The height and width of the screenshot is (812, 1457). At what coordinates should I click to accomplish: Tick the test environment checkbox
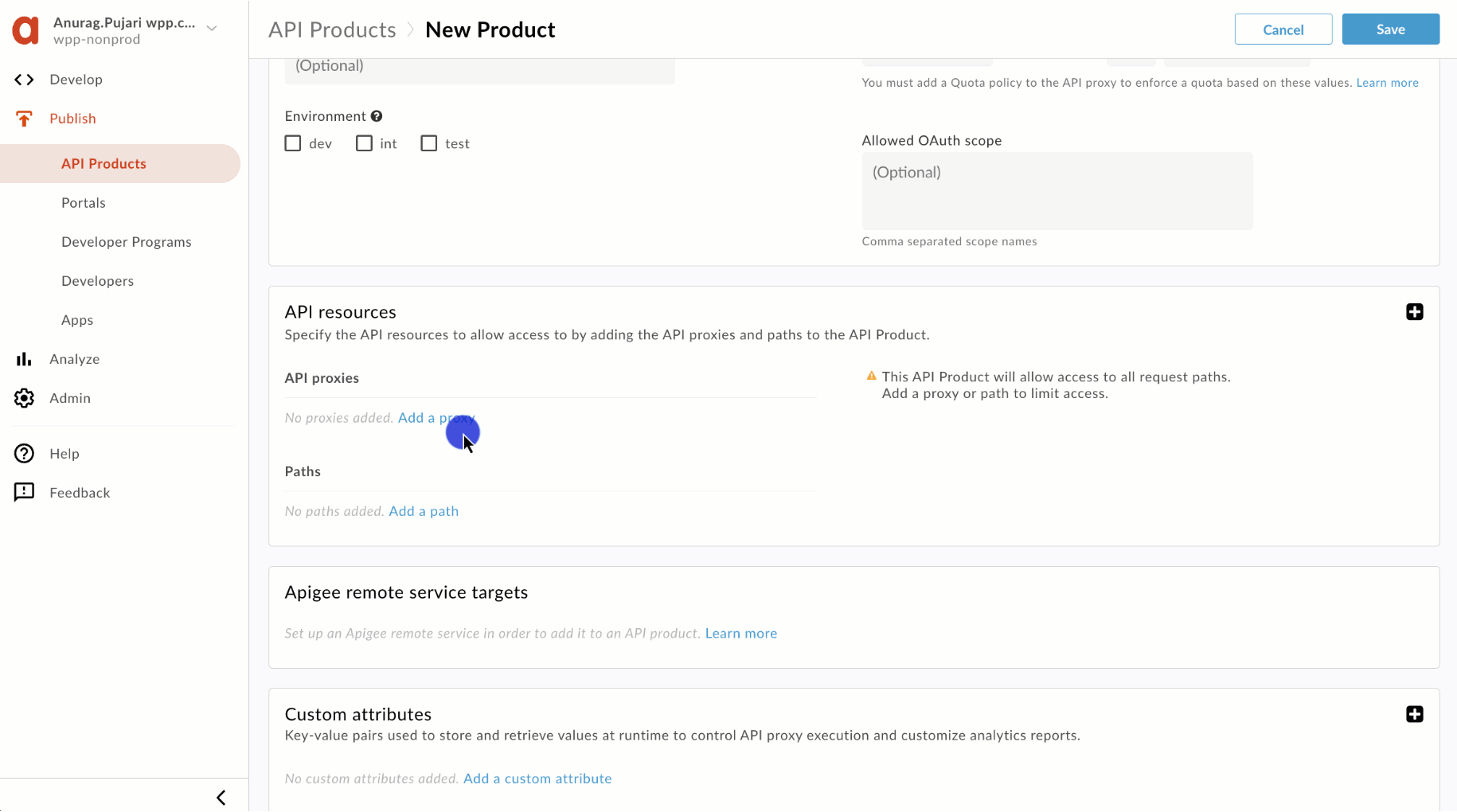[x=429, y=143]
